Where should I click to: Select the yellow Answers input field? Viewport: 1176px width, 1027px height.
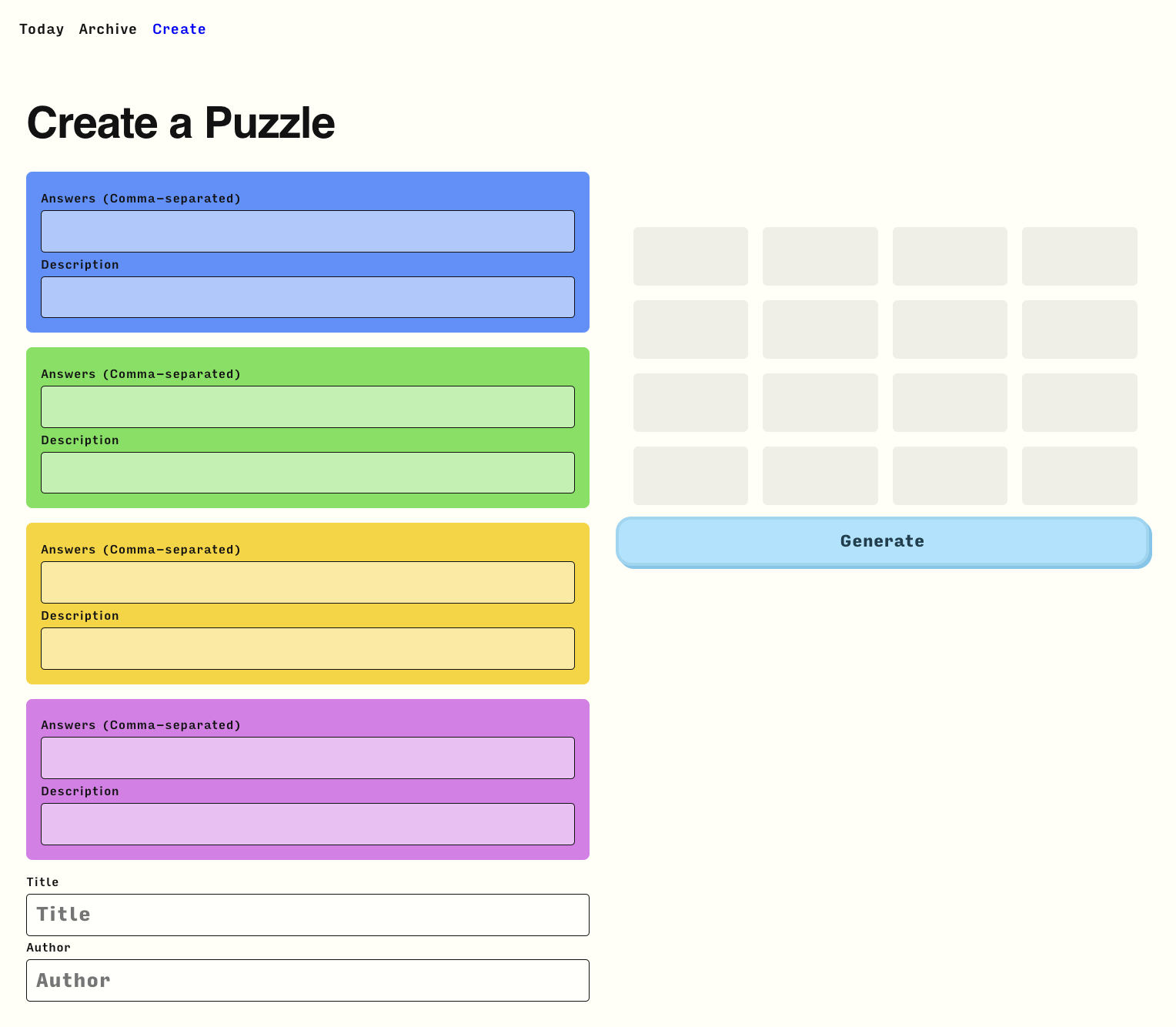[307, 582]
